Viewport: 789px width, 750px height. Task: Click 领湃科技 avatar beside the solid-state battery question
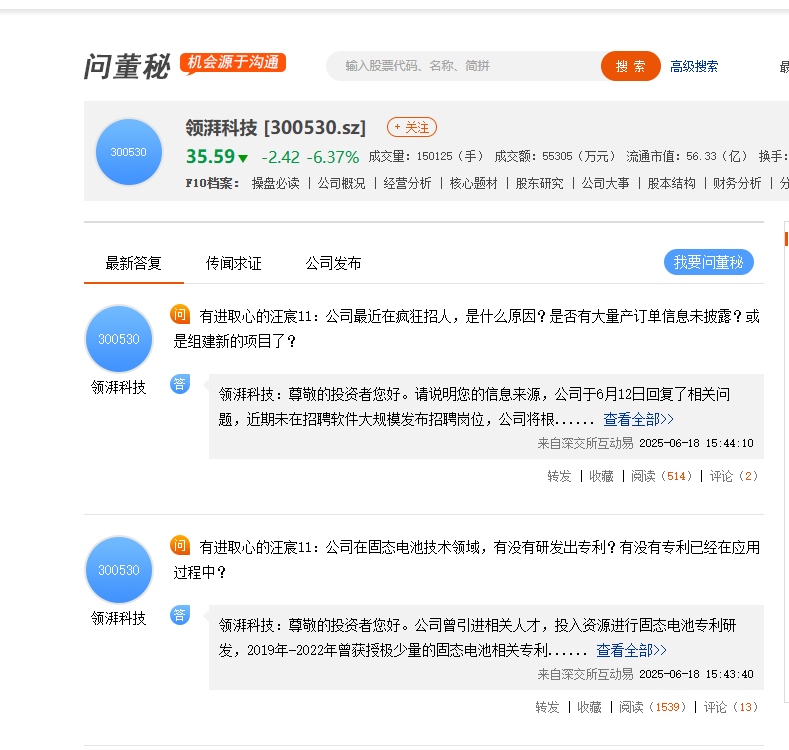tap(119, 570)
